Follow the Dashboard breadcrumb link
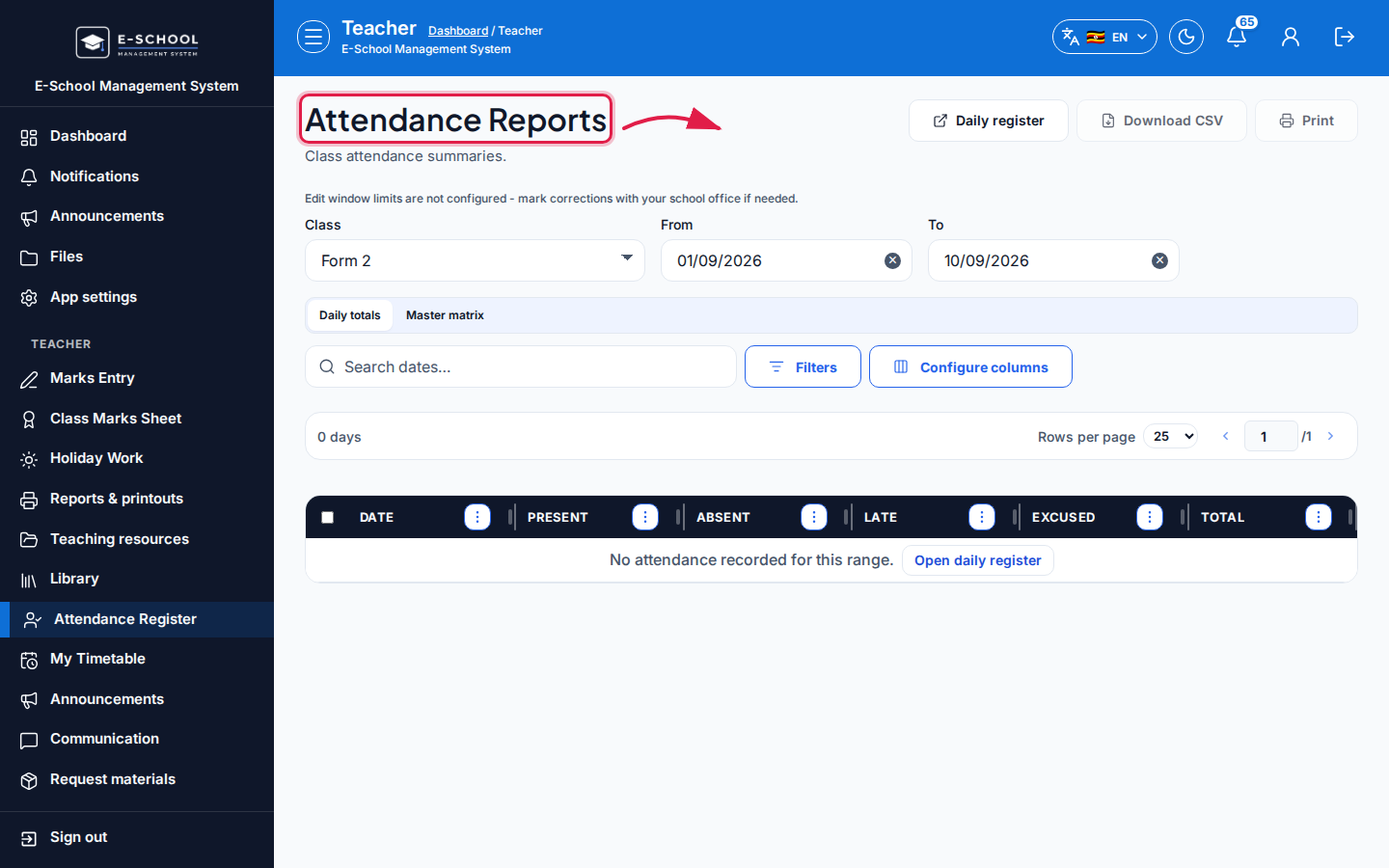 click(458, 31)
